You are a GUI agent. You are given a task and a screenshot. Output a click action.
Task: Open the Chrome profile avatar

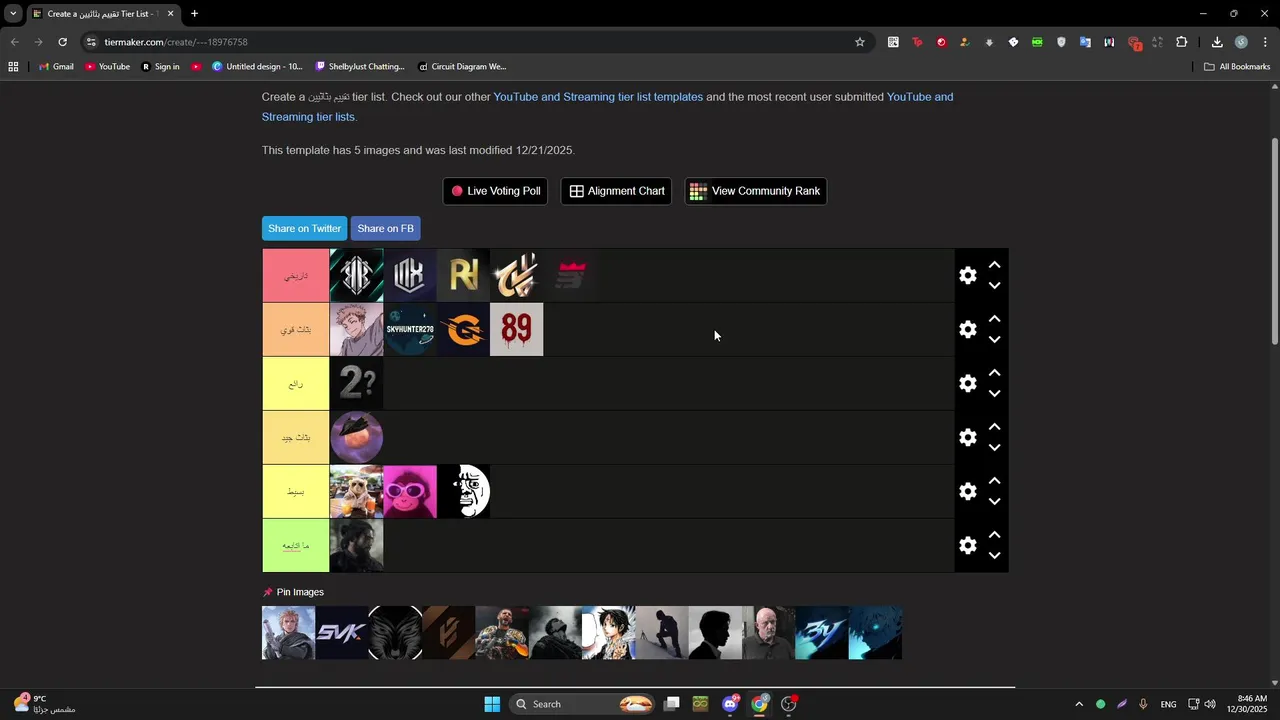pyautogui.click(x=1241, y=42)
